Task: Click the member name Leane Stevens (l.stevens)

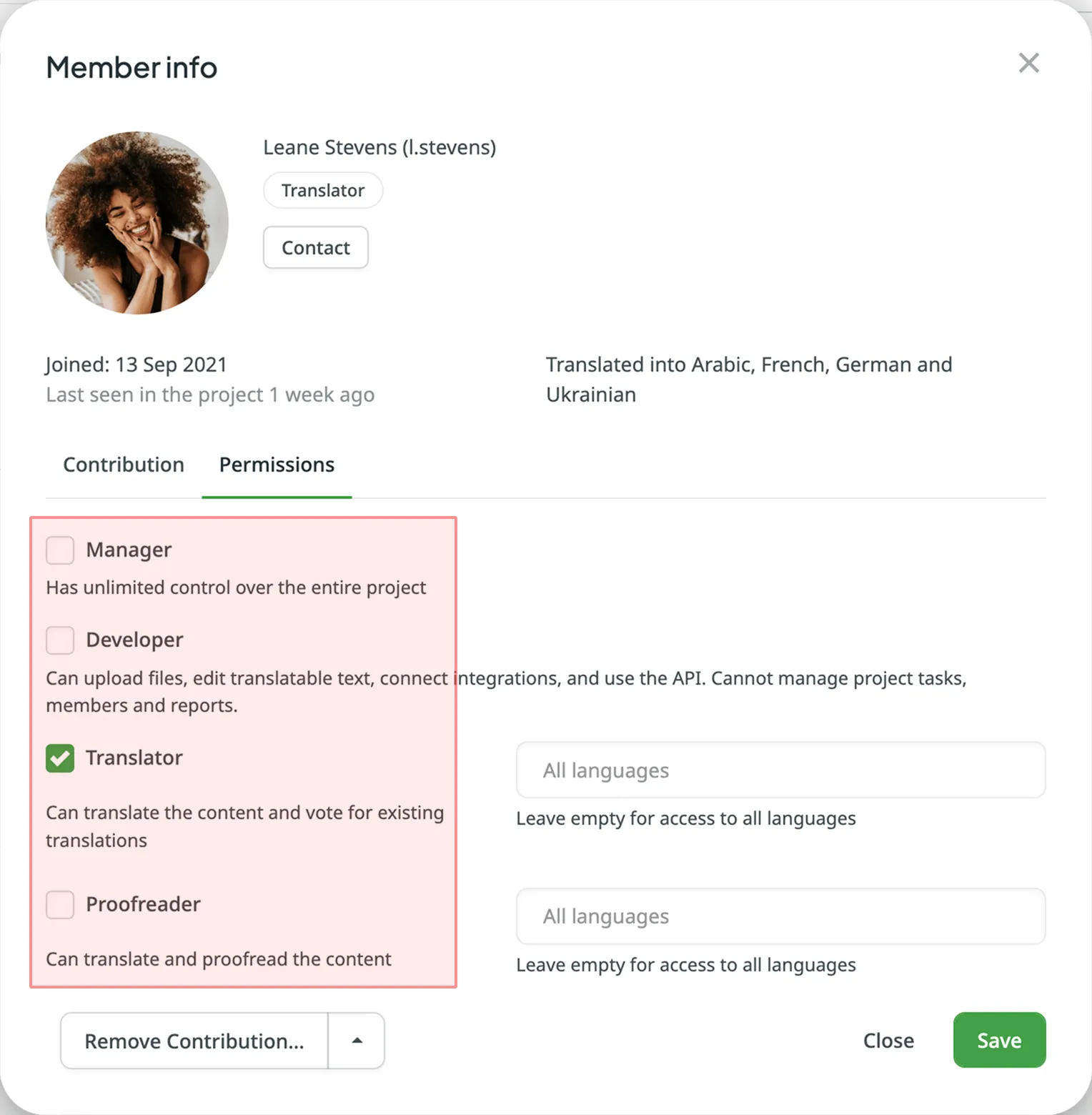Action: (379, 147)
